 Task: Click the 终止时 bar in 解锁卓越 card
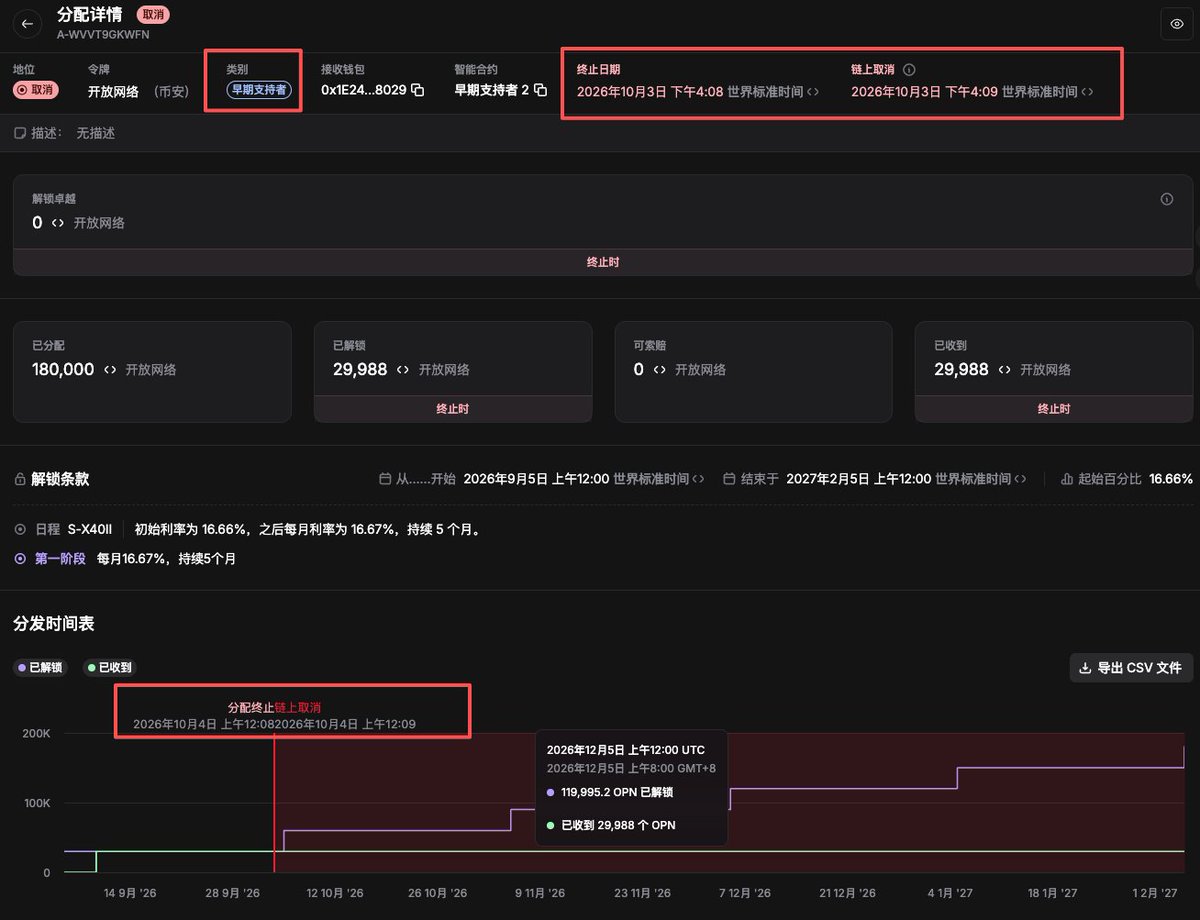click(x=603, y=262)
